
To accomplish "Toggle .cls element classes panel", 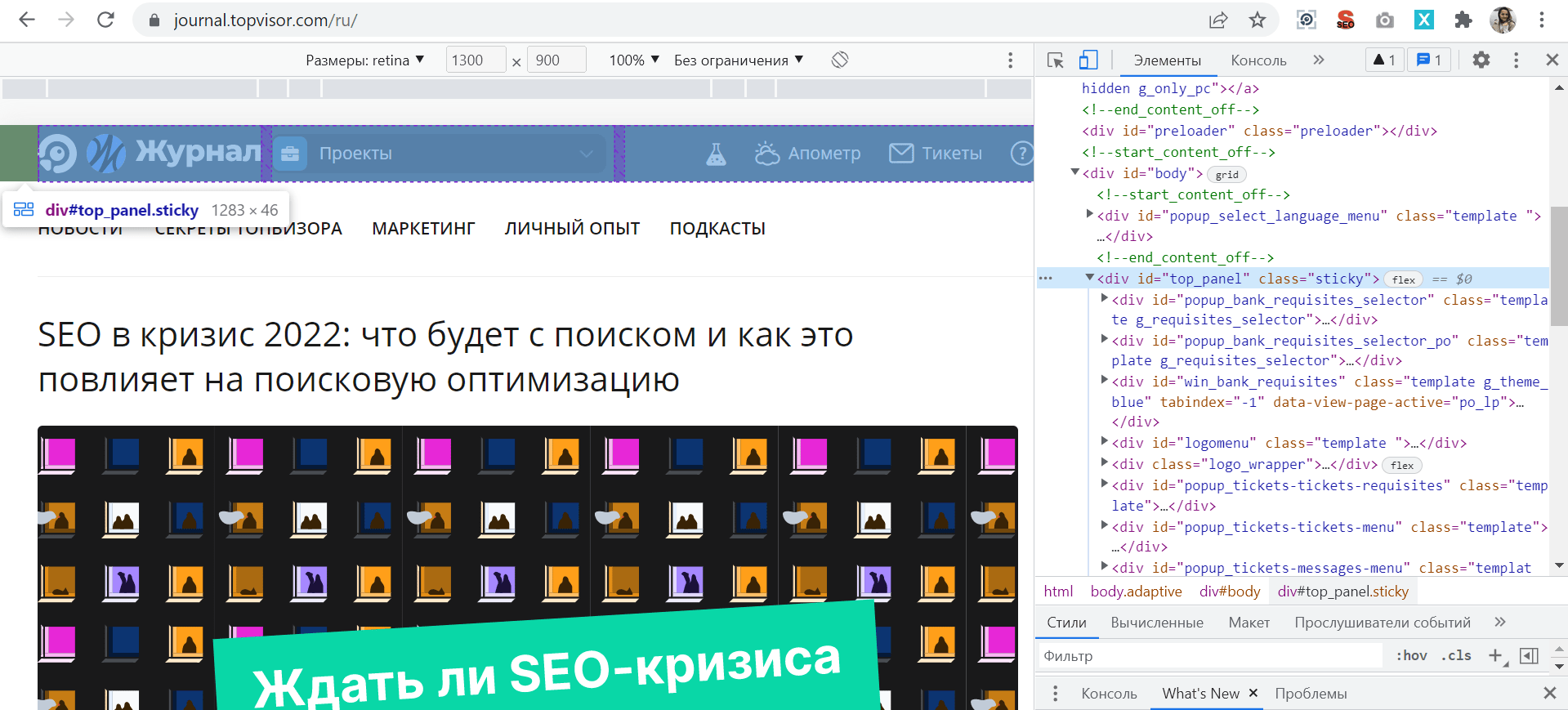I will 1456,655.
